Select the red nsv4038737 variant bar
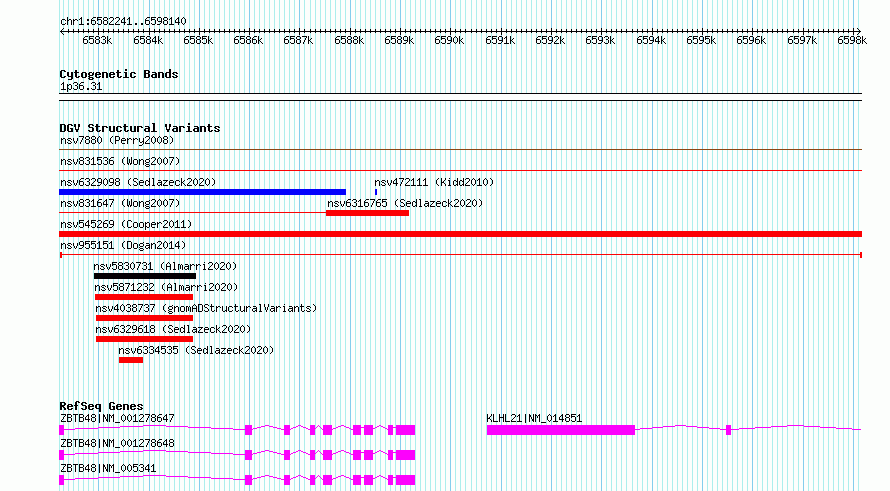This screenshot has width=890, height=491. coord(144,318)
